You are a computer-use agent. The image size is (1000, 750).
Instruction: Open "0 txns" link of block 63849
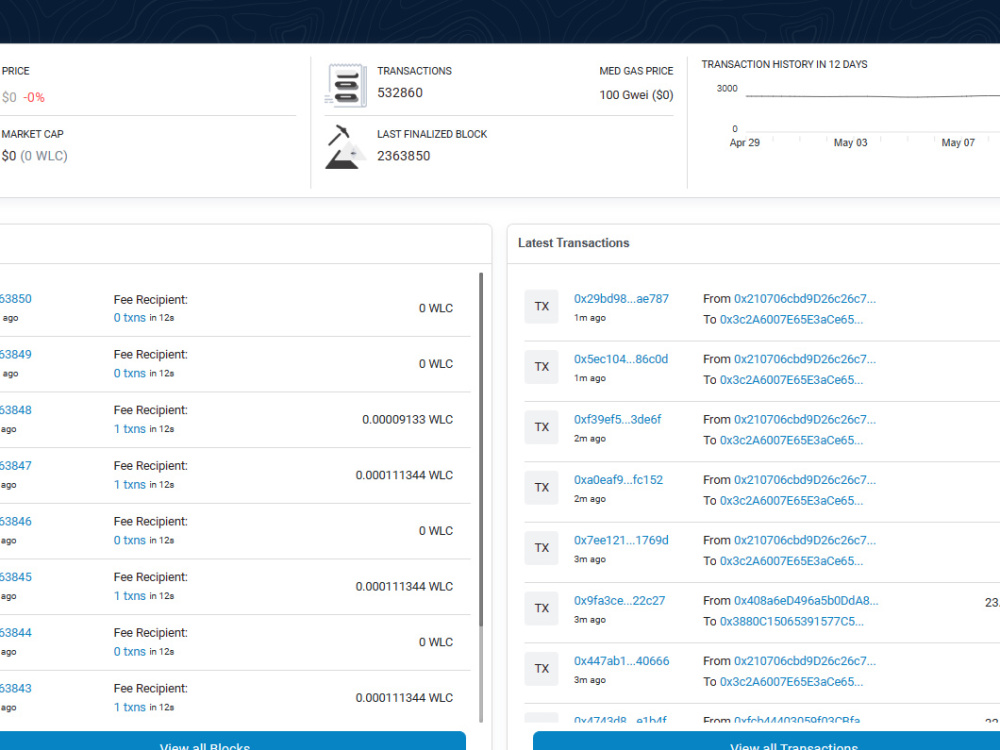point(129,373)
